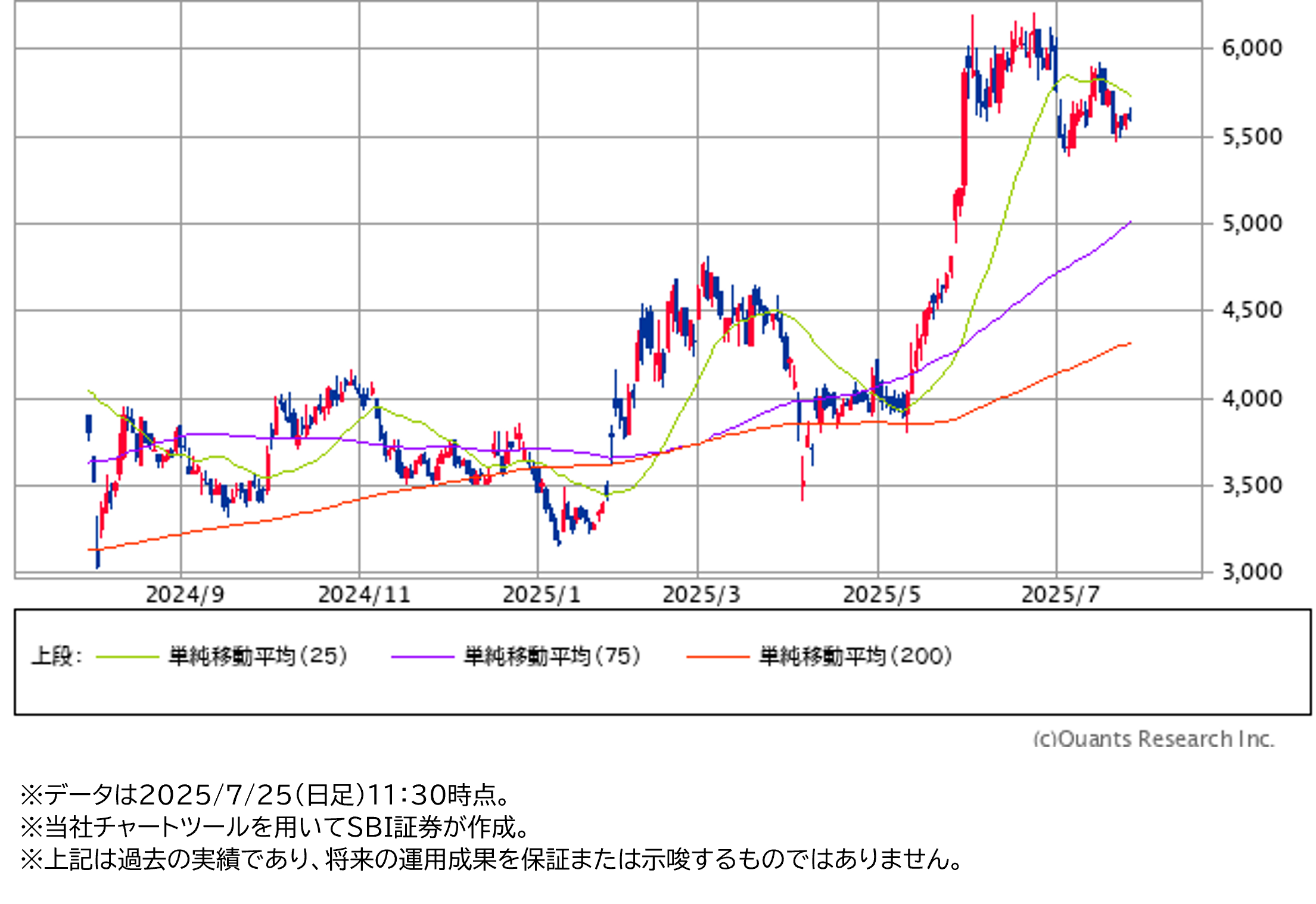Click the 6,000 price axis label
The height and width of the screenshot is (904, 1316).
[x=1252, y=48]
